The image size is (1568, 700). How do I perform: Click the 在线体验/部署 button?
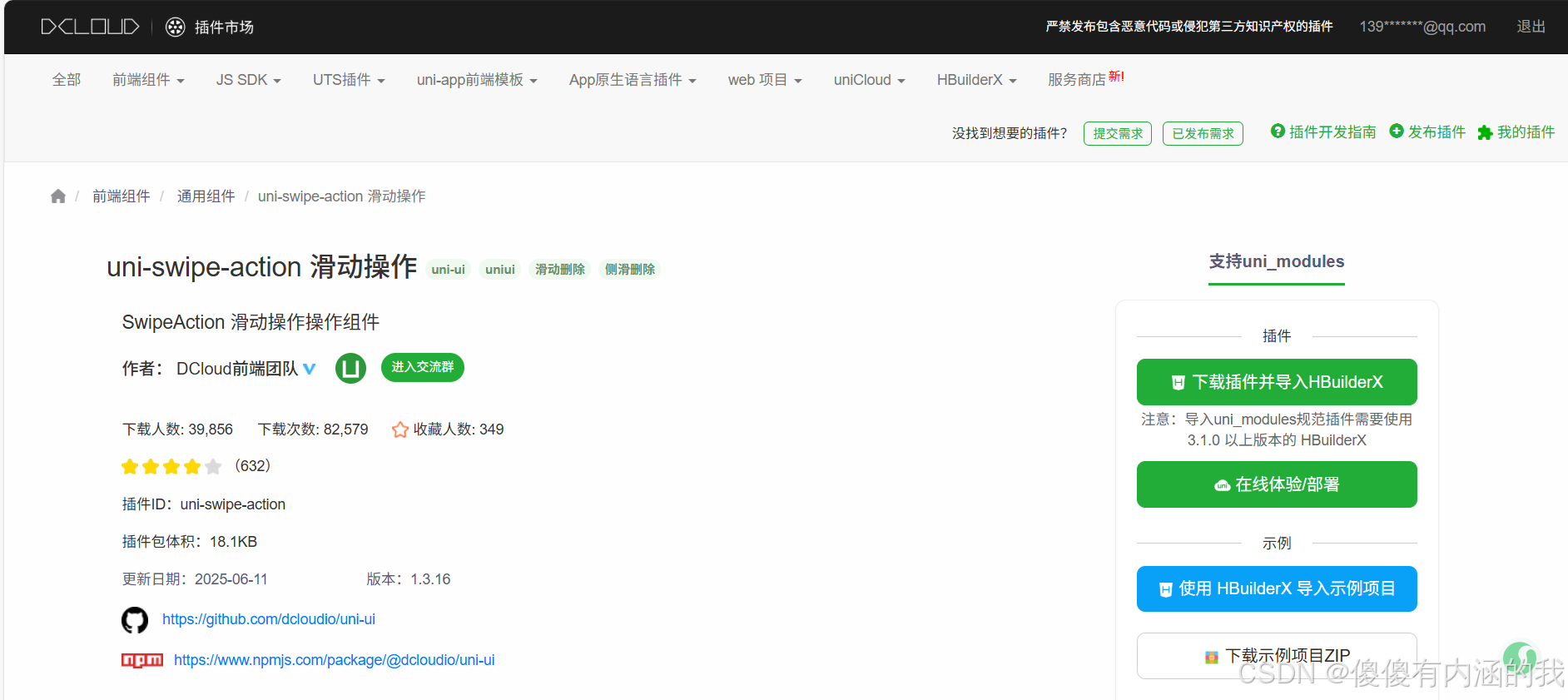click(x=1277, y=484)
